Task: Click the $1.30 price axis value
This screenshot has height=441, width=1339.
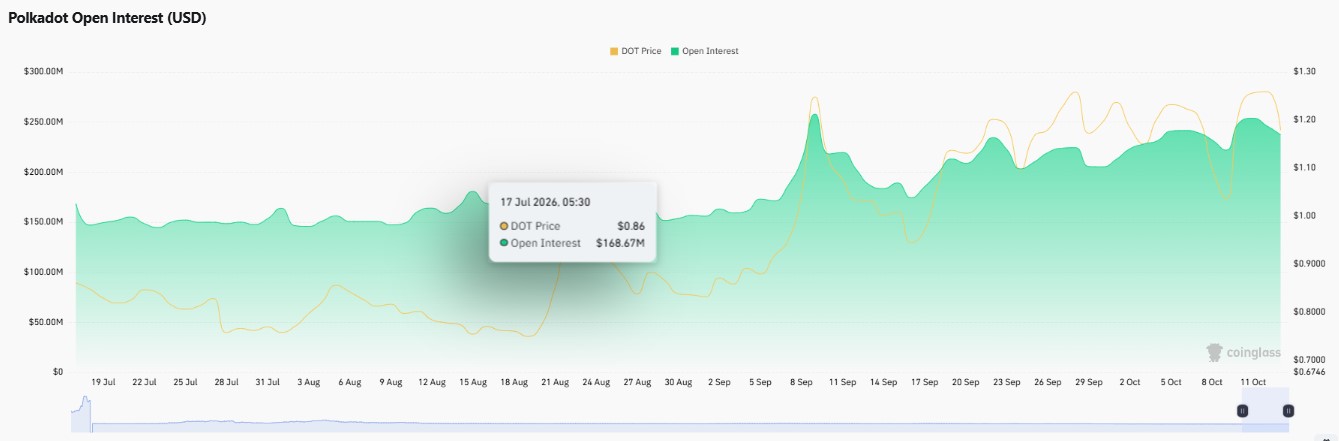Action: click(1304, 72)
